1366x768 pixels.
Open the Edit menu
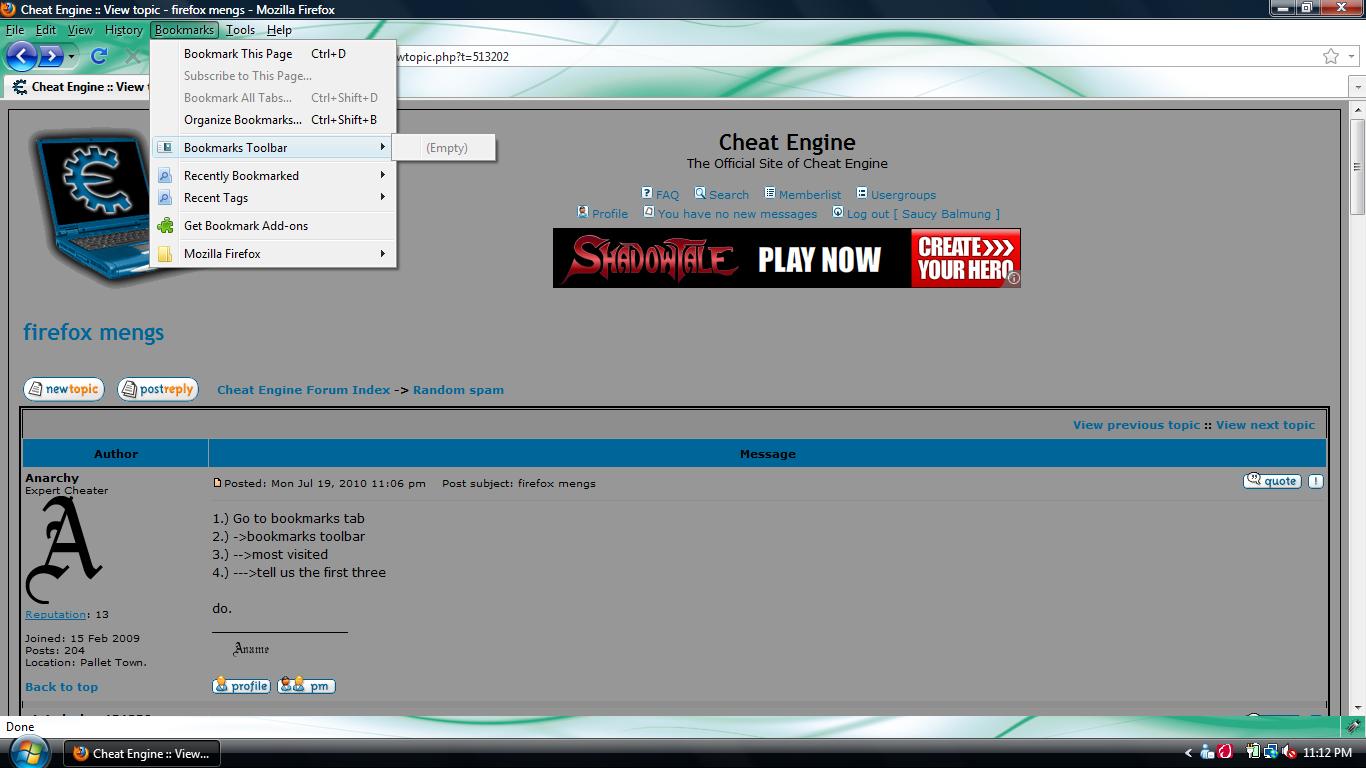point(46,30)
